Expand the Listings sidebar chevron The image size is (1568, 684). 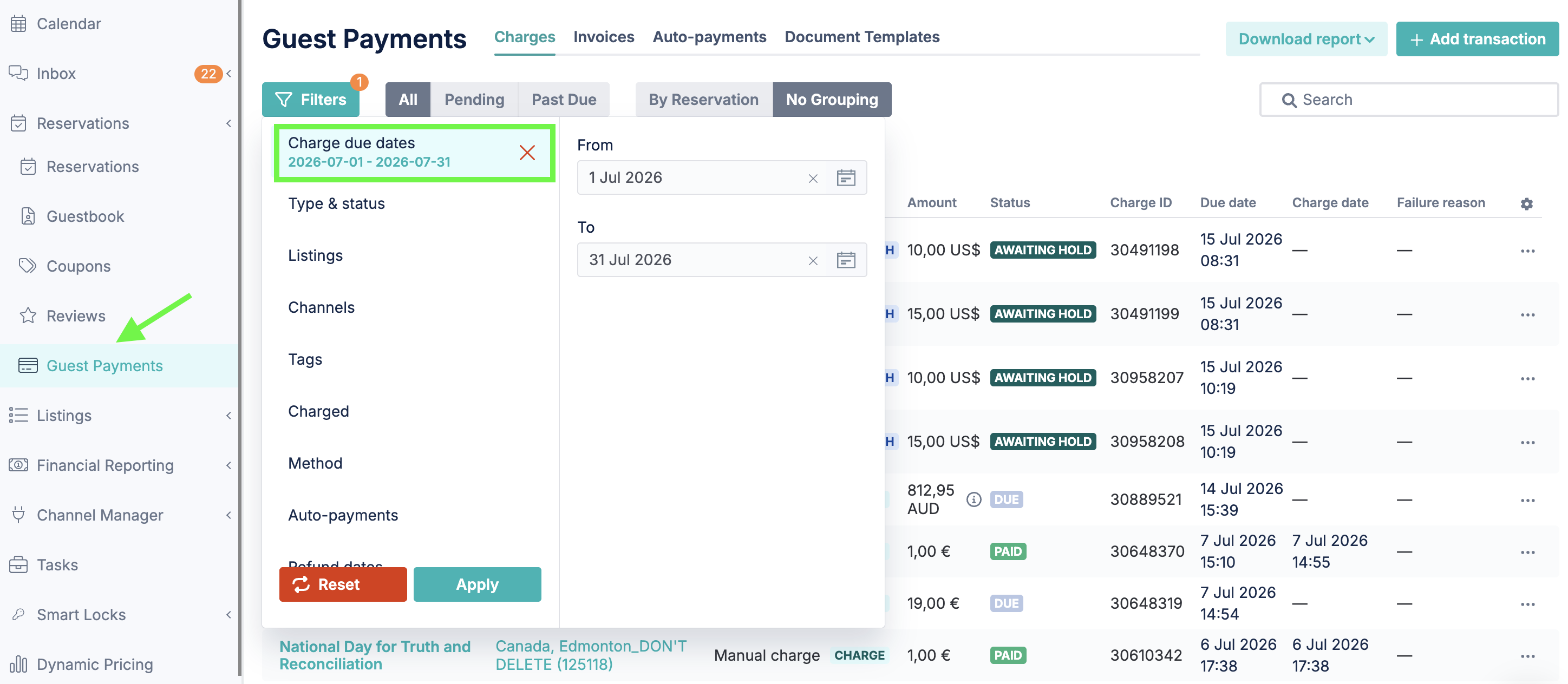point(229,415)
